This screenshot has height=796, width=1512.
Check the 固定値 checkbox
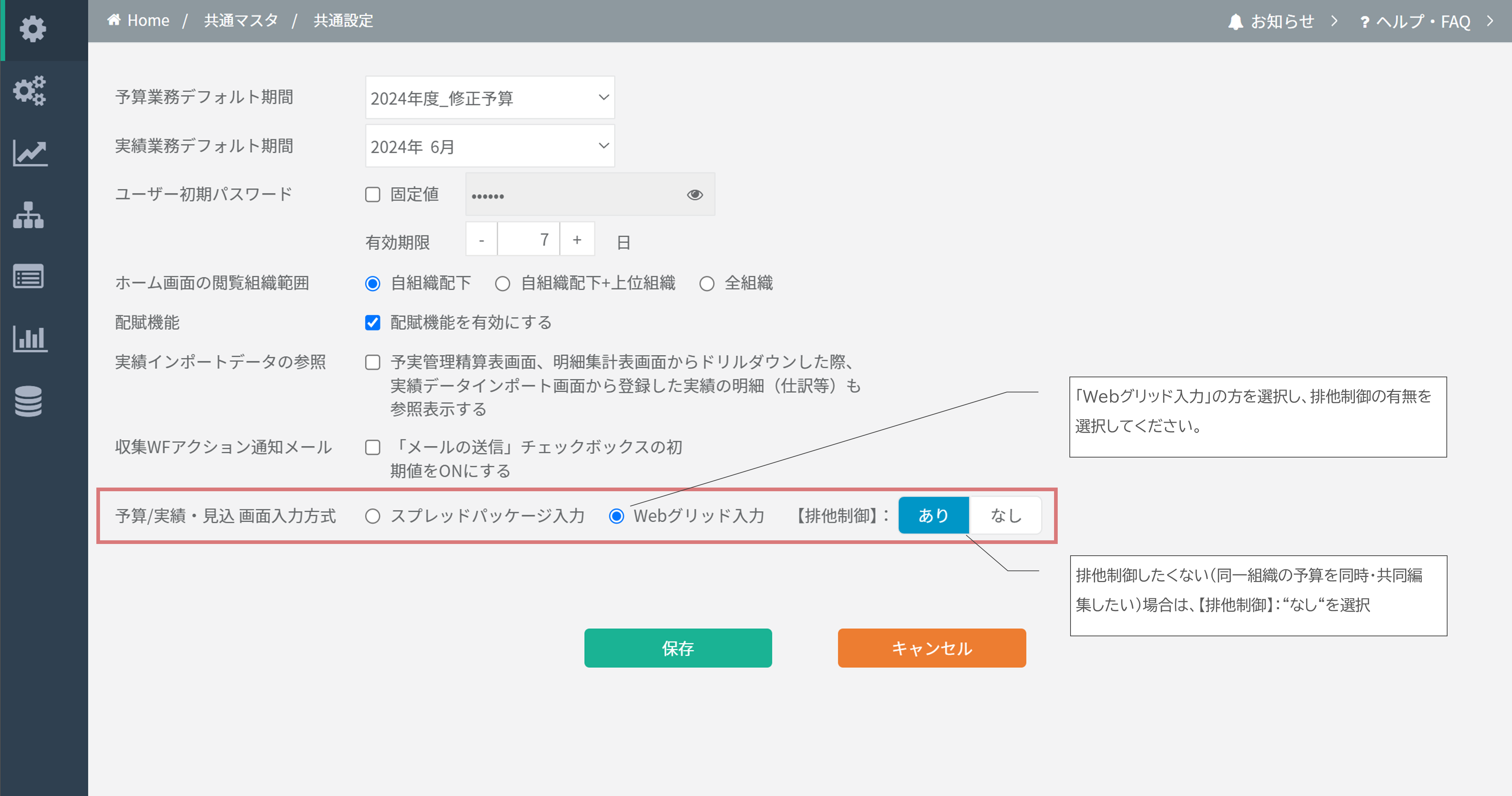coord(373,195)
